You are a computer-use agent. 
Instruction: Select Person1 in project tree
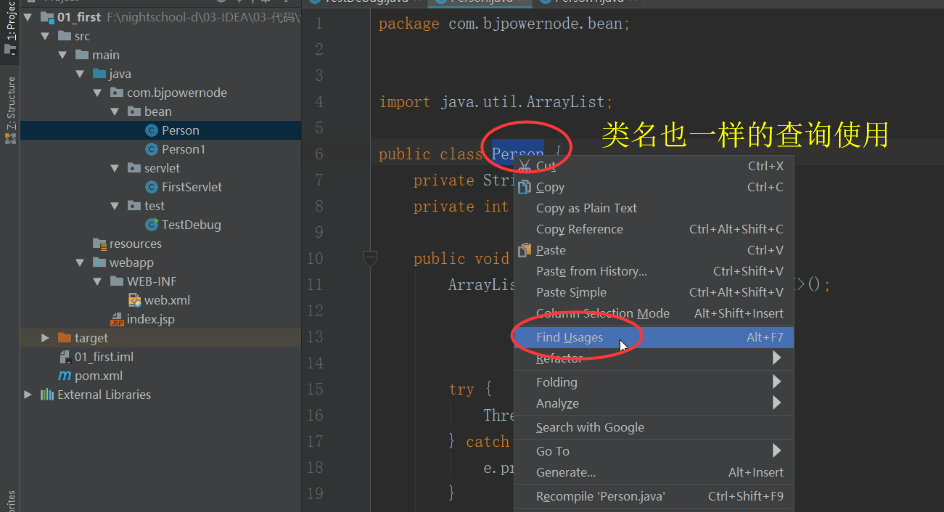coord(183,149)
